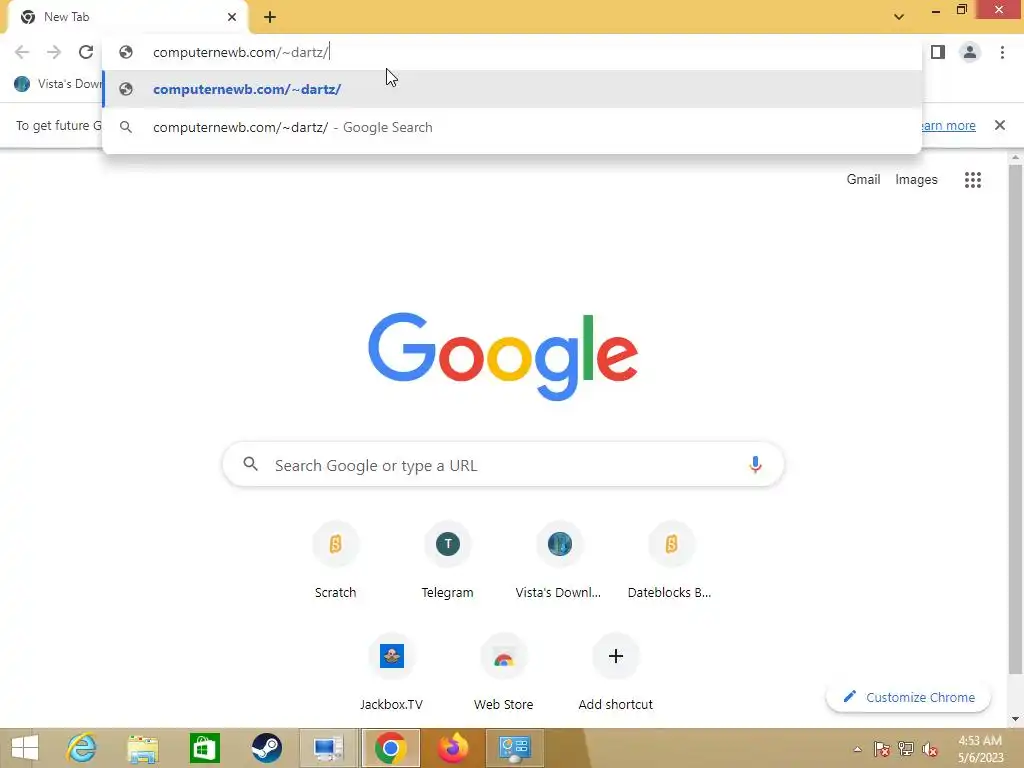This screenshot has width=1024, height=768.
Task: Open the Google apps grid
Action: [972, 180]
